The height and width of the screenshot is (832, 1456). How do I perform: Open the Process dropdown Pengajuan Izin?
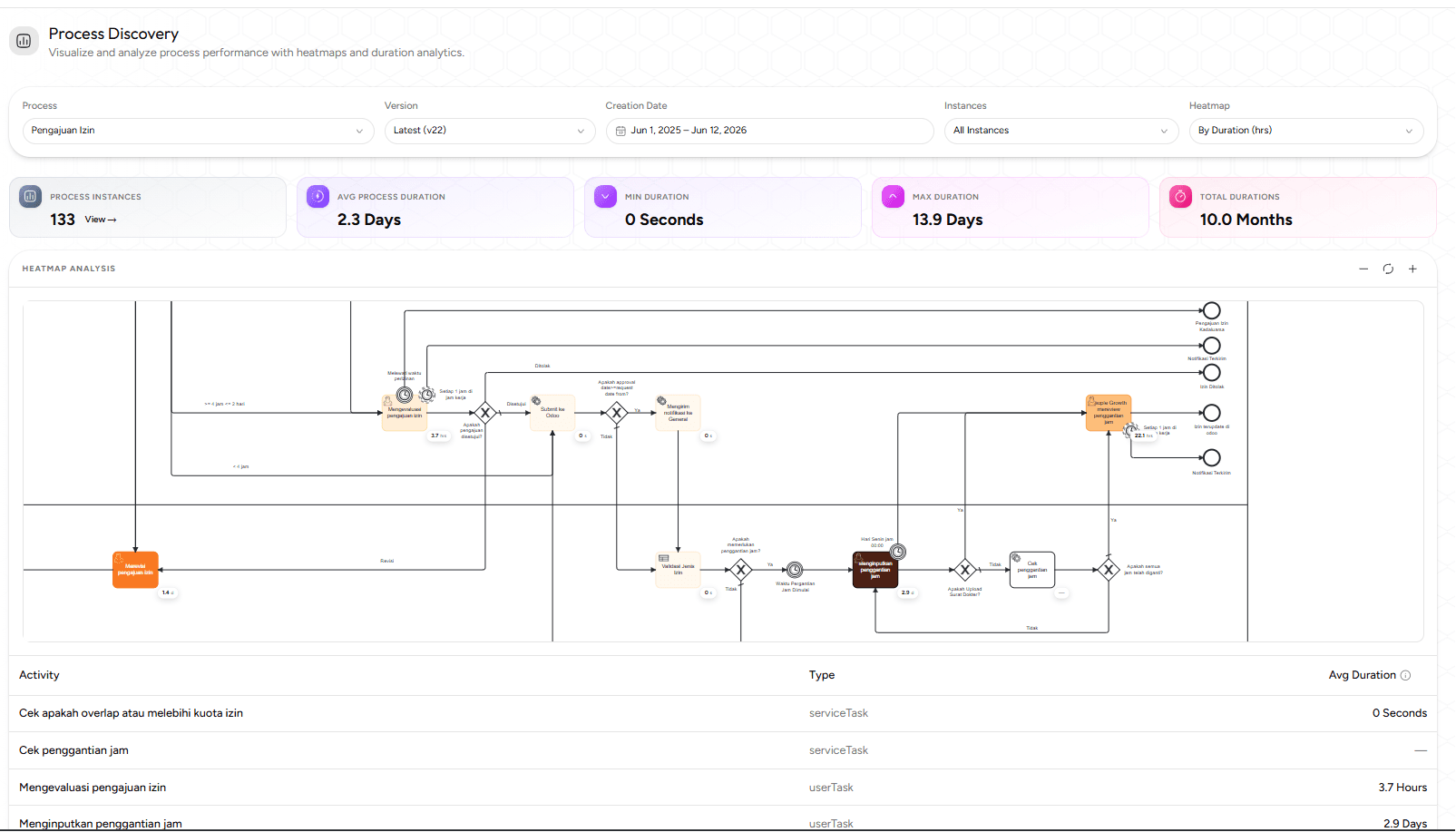tap(198, 131)
